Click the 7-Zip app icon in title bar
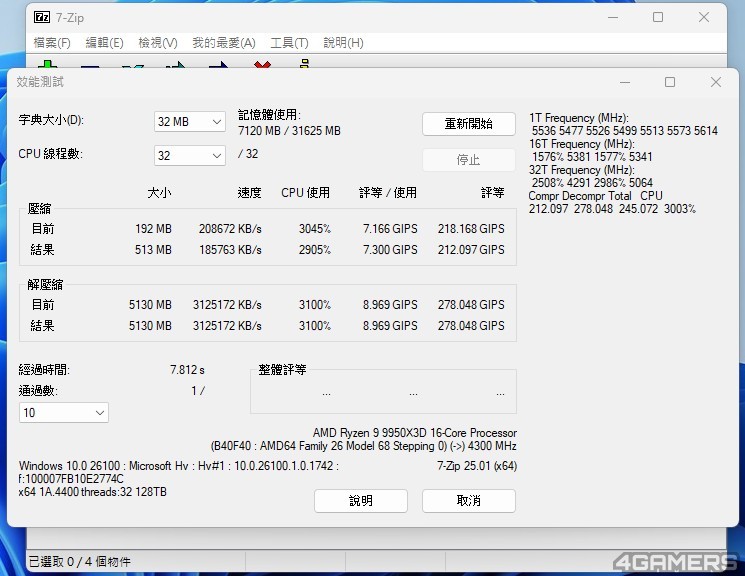The image size is (745, 576). [x=42, y=17]
